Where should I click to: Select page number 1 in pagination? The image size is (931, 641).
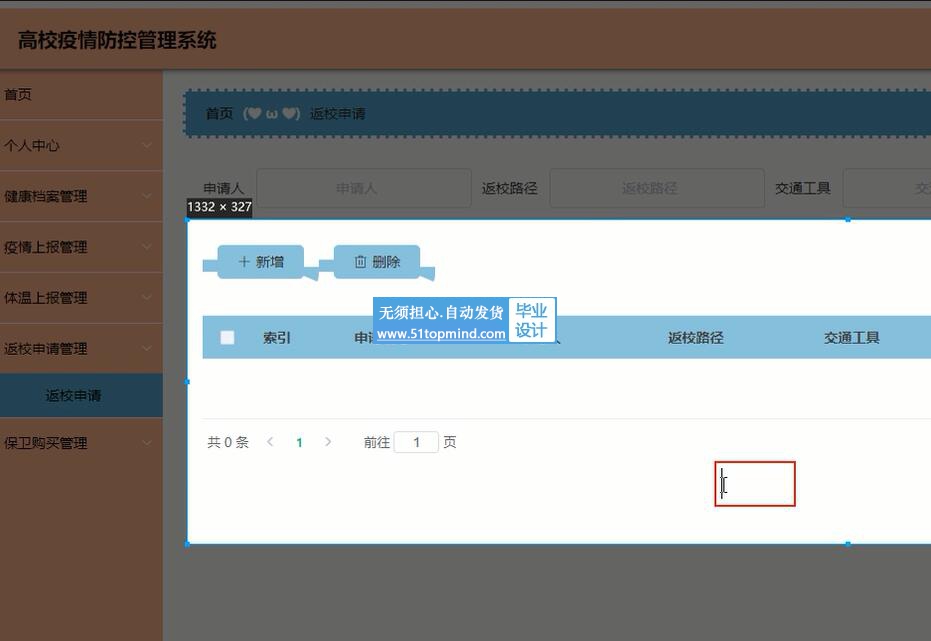(x=299, y=442)
